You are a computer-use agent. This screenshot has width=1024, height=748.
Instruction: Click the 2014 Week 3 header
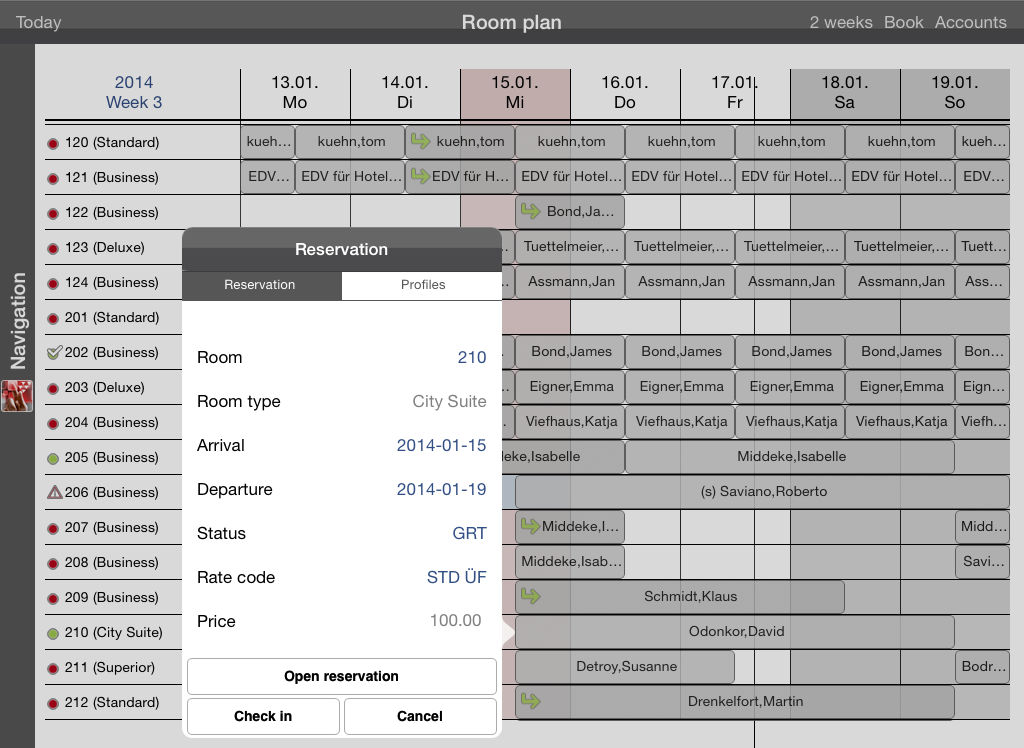pyautogui.click(x=134, y=92)
